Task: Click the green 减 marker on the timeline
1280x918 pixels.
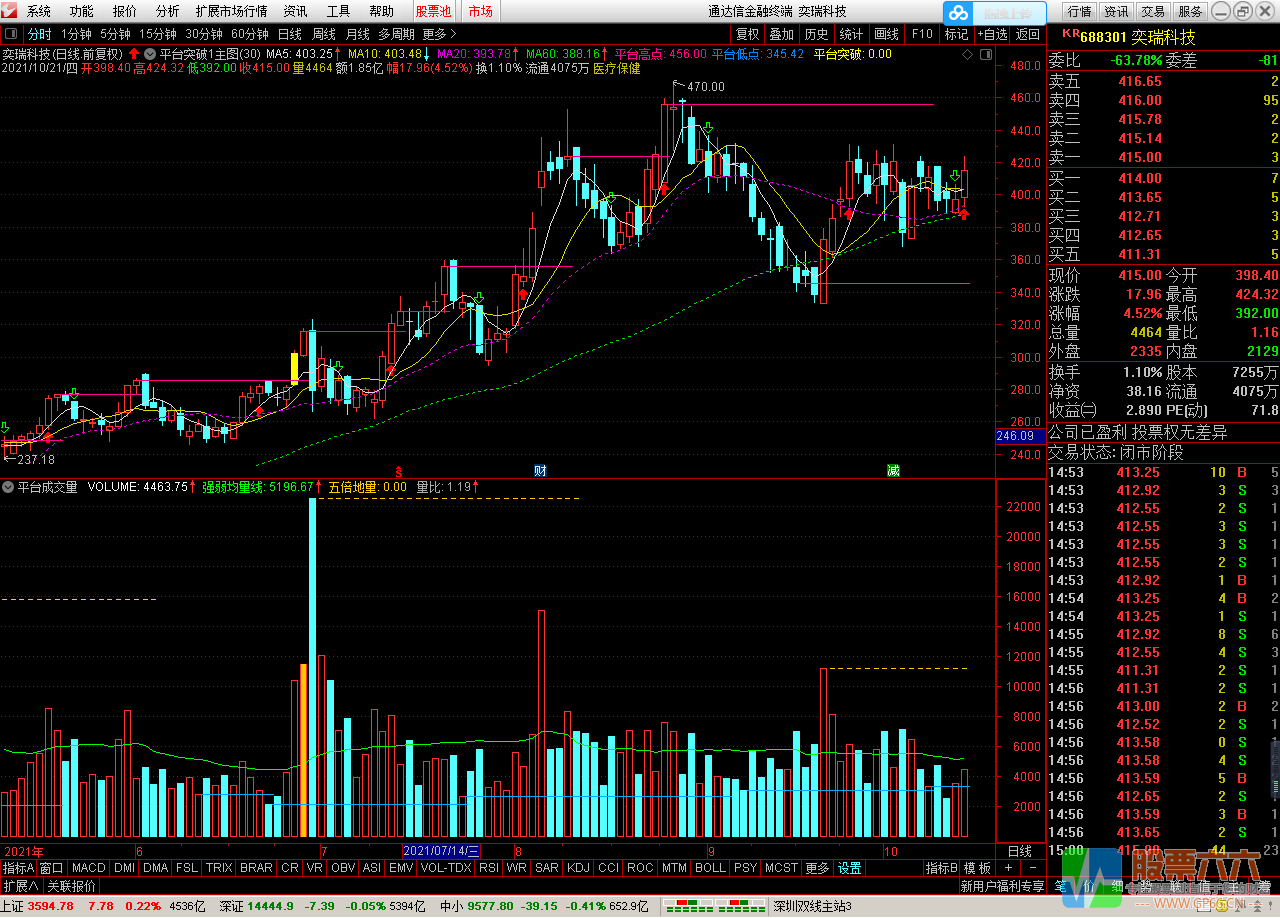Action: (x=893, y=470)
